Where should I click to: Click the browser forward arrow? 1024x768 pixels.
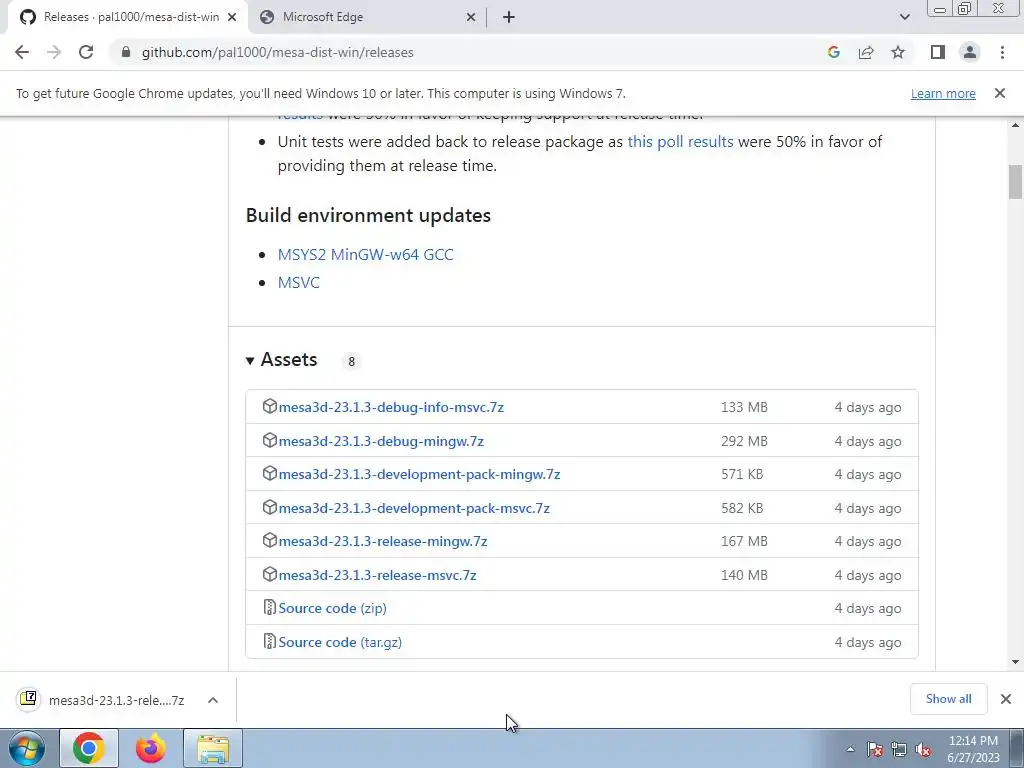[x=54, y=52]
